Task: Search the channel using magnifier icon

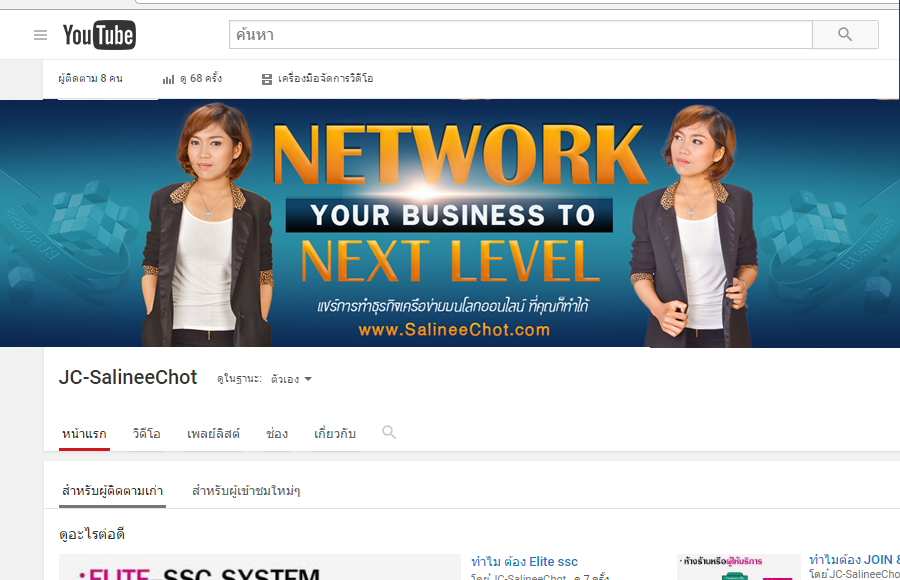Action: point(389,433)
